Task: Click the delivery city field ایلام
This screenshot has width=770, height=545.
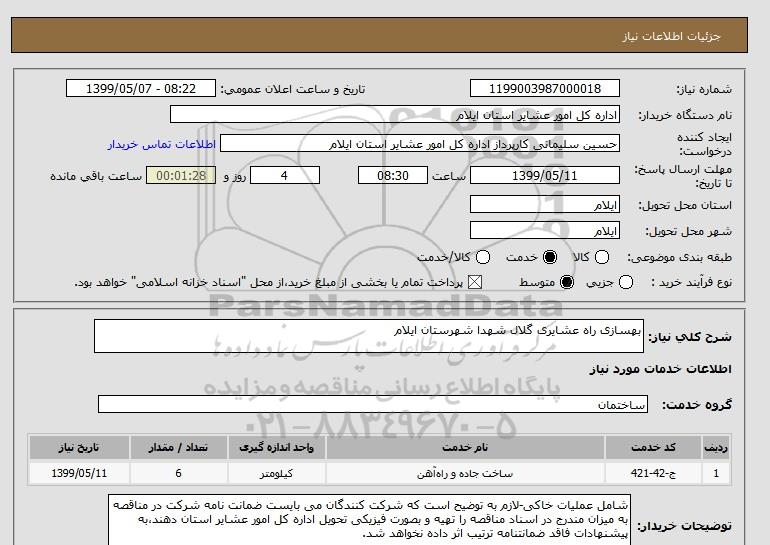Action: coord(545,230)
